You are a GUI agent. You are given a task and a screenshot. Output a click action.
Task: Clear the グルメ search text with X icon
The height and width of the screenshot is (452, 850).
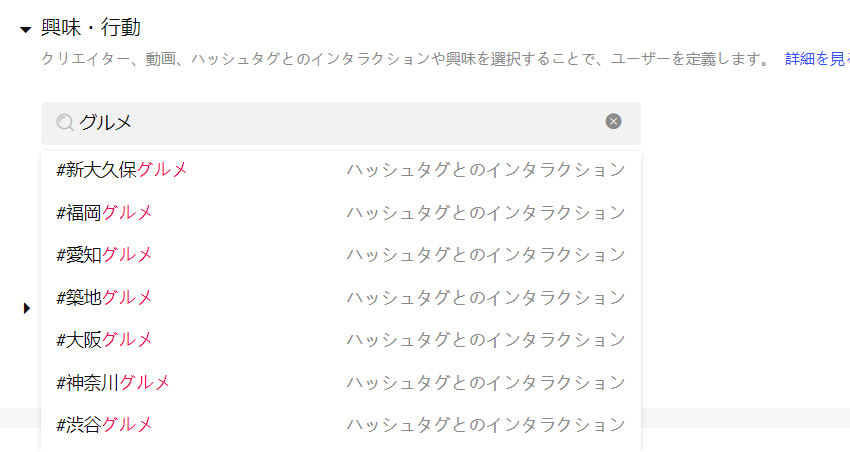tap(613, 121)
